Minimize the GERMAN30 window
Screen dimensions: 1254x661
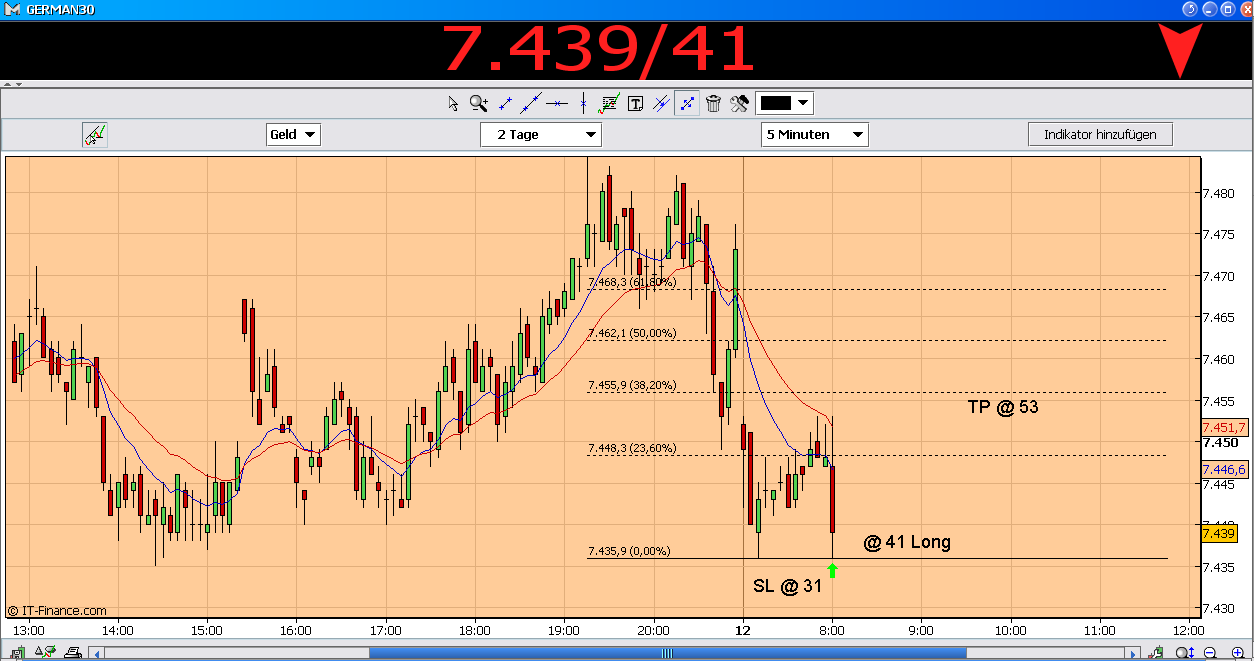click(1208, 8)
